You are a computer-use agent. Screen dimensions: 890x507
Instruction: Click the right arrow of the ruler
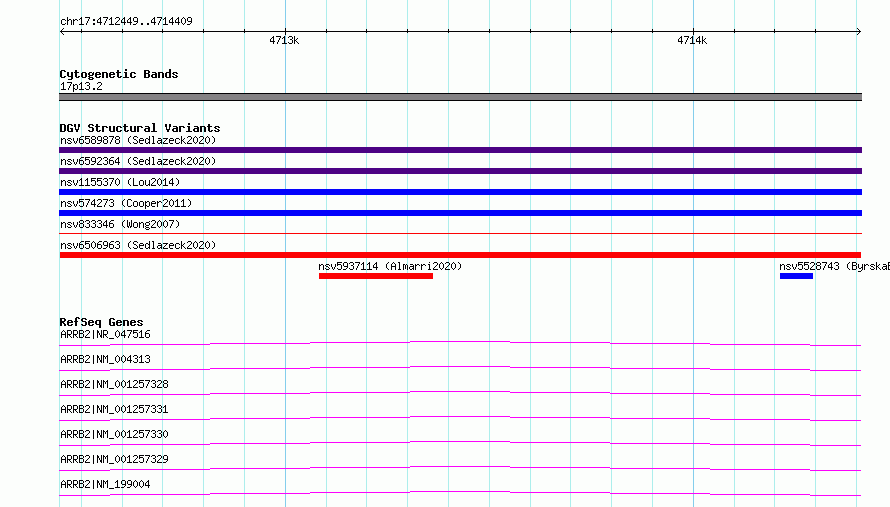858,31
